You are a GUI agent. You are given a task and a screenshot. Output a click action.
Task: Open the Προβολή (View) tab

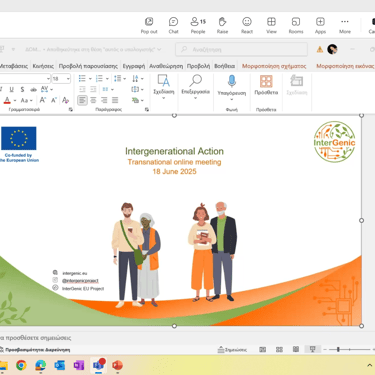point(198,66)
